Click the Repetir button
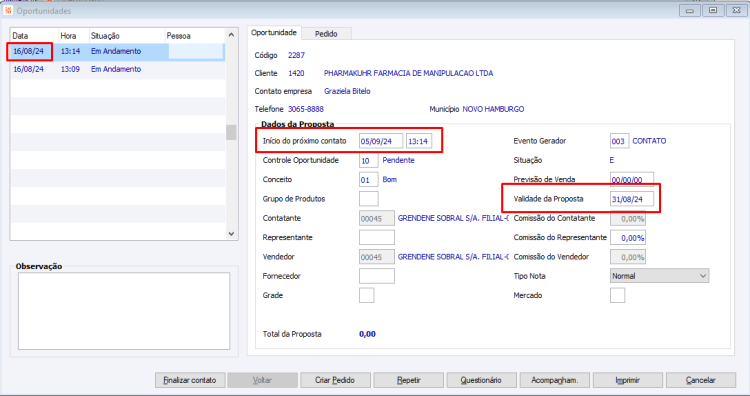This screenshot has height=396, width=750. pos(408,380)
